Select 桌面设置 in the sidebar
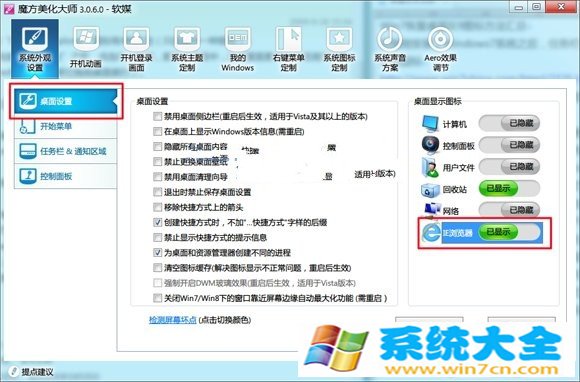580x382 pixels. tap(66, 101)
